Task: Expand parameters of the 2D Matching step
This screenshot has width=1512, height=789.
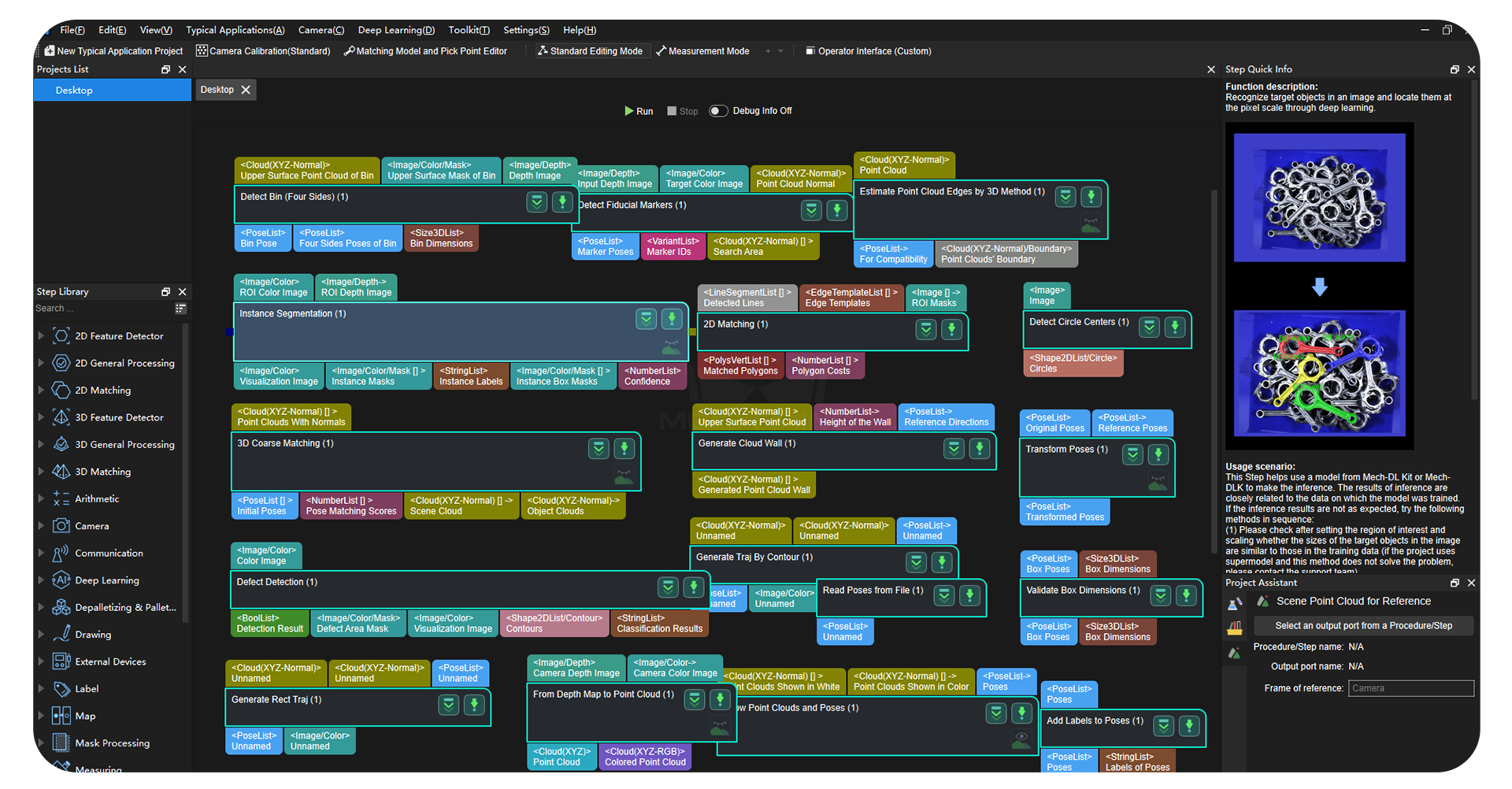Action: point(925,329)
